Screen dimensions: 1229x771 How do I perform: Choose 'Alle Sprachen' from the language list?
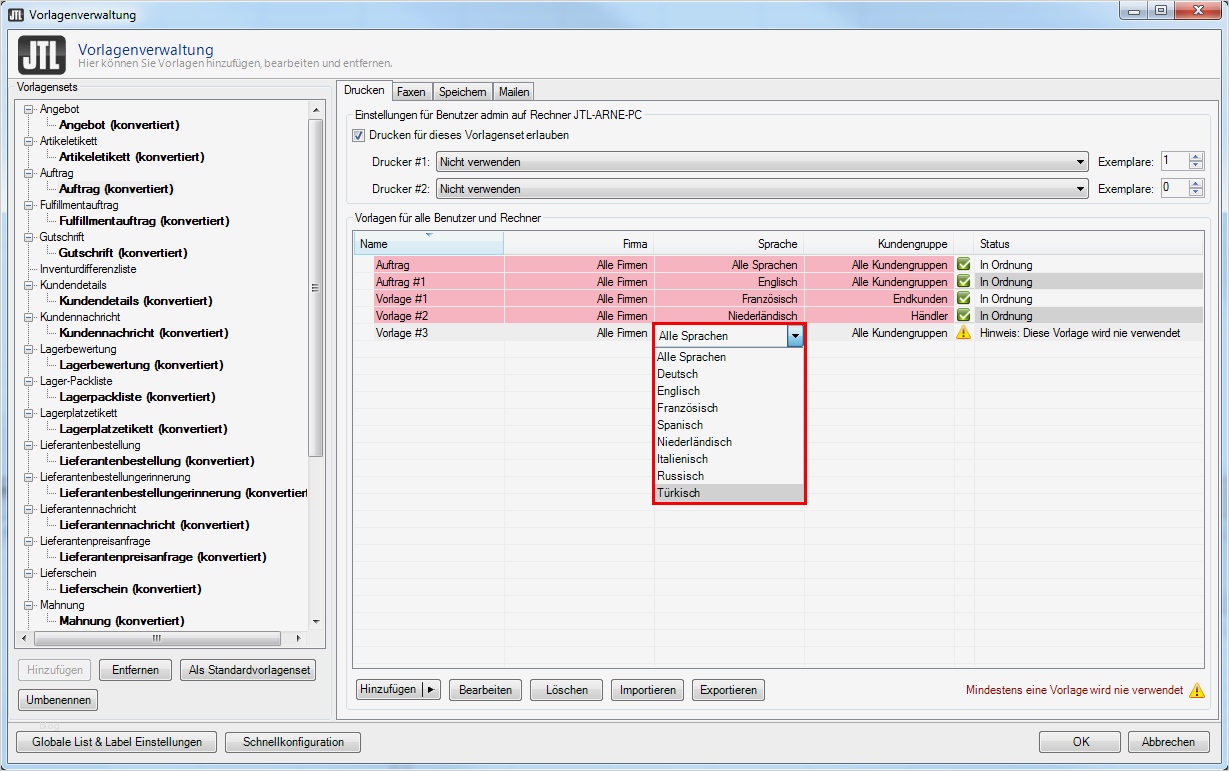pyautogui.click(x=729, y=357)
